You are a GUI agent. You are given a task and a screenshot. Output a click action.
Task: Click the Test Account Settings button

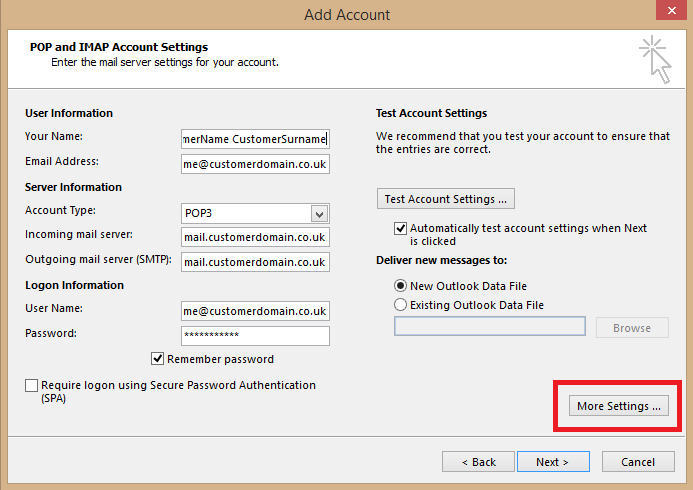tap(446, 199)
